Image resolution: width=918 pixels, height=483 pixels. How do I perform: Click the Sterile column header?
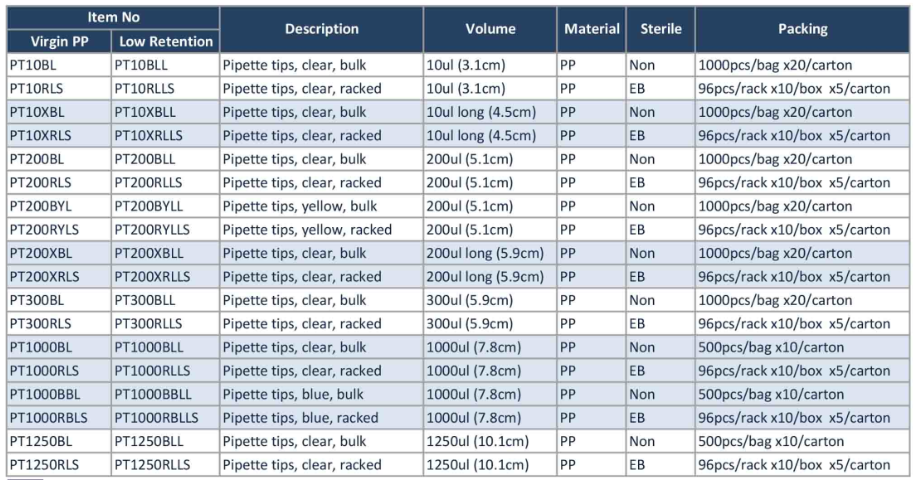(660, 30)
